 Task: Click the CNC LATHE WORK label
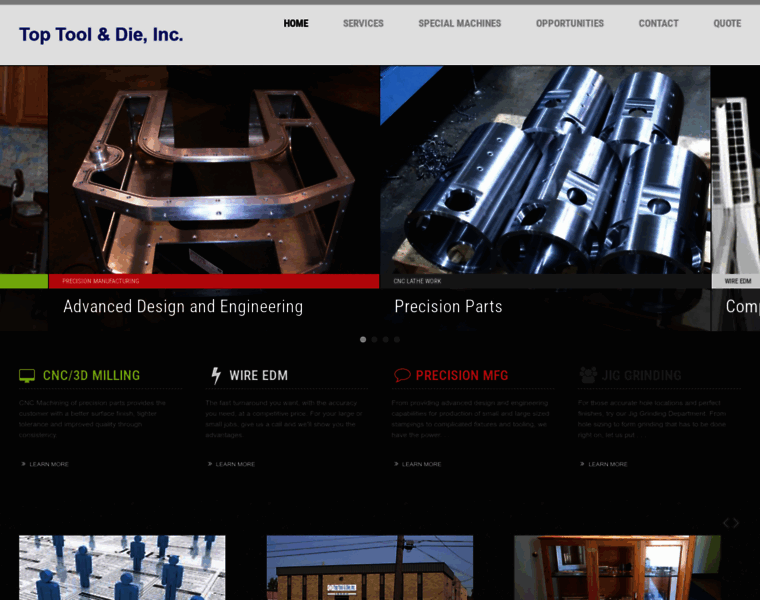(417, 281)
